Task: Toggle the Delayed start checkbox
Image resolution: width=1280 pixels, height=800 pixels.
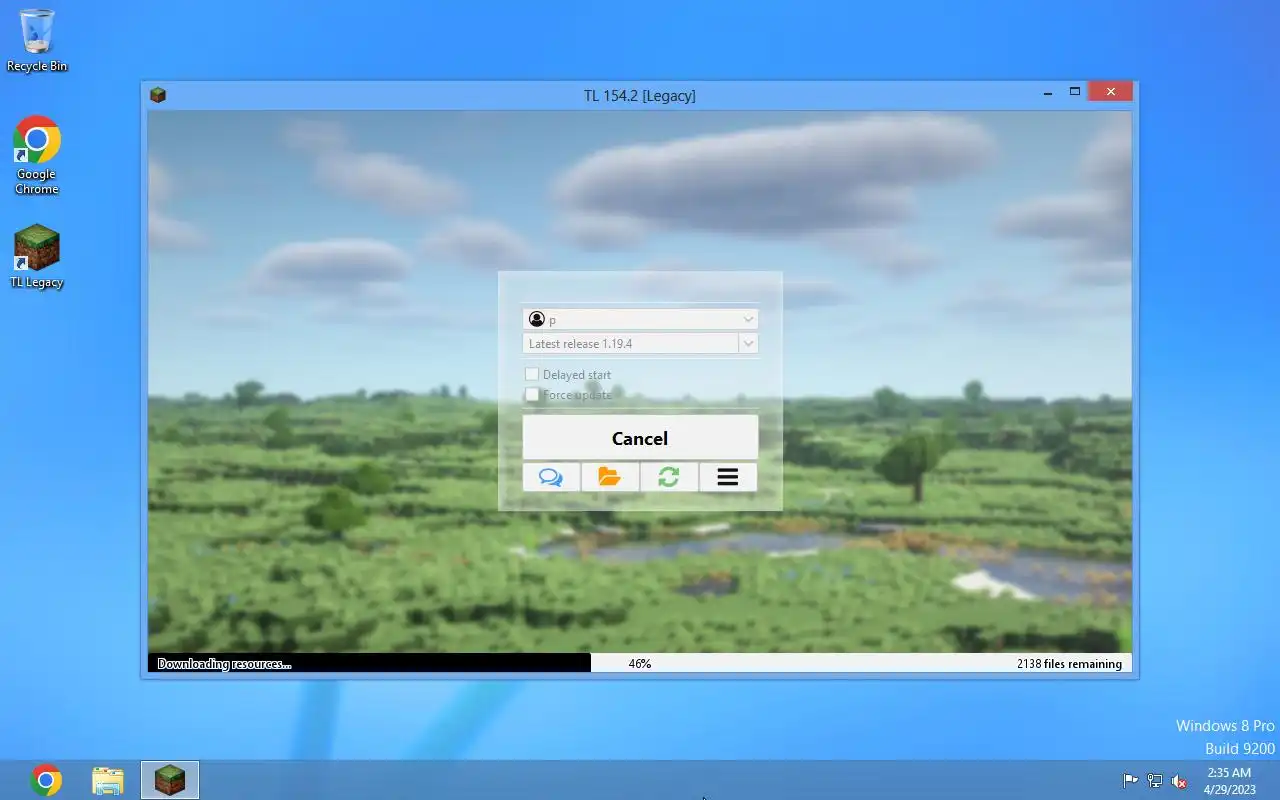Action: 532,374
